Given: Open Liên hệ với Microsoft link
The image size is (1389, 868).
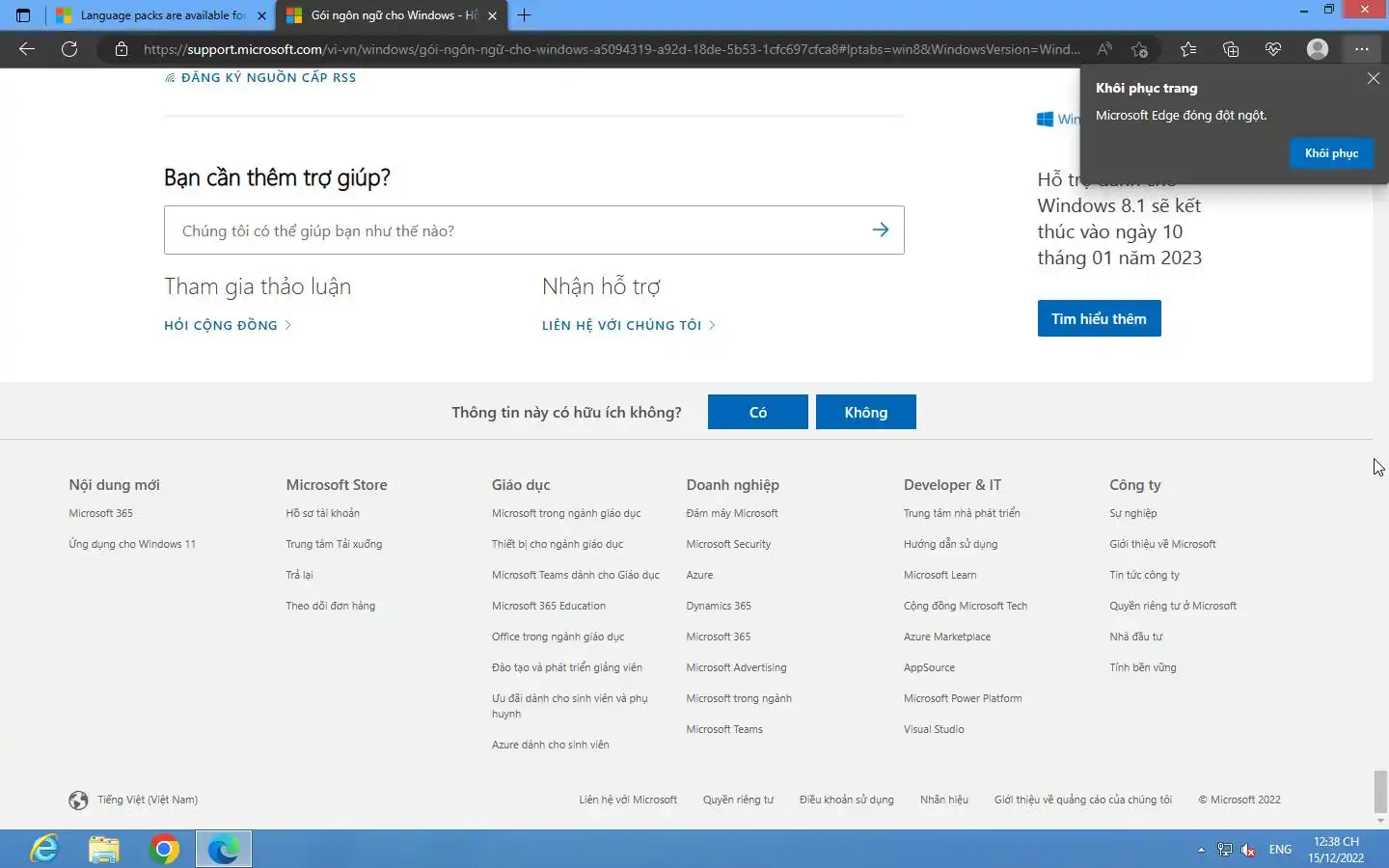Looking at the screenshot, I should (x=628, y=800).
